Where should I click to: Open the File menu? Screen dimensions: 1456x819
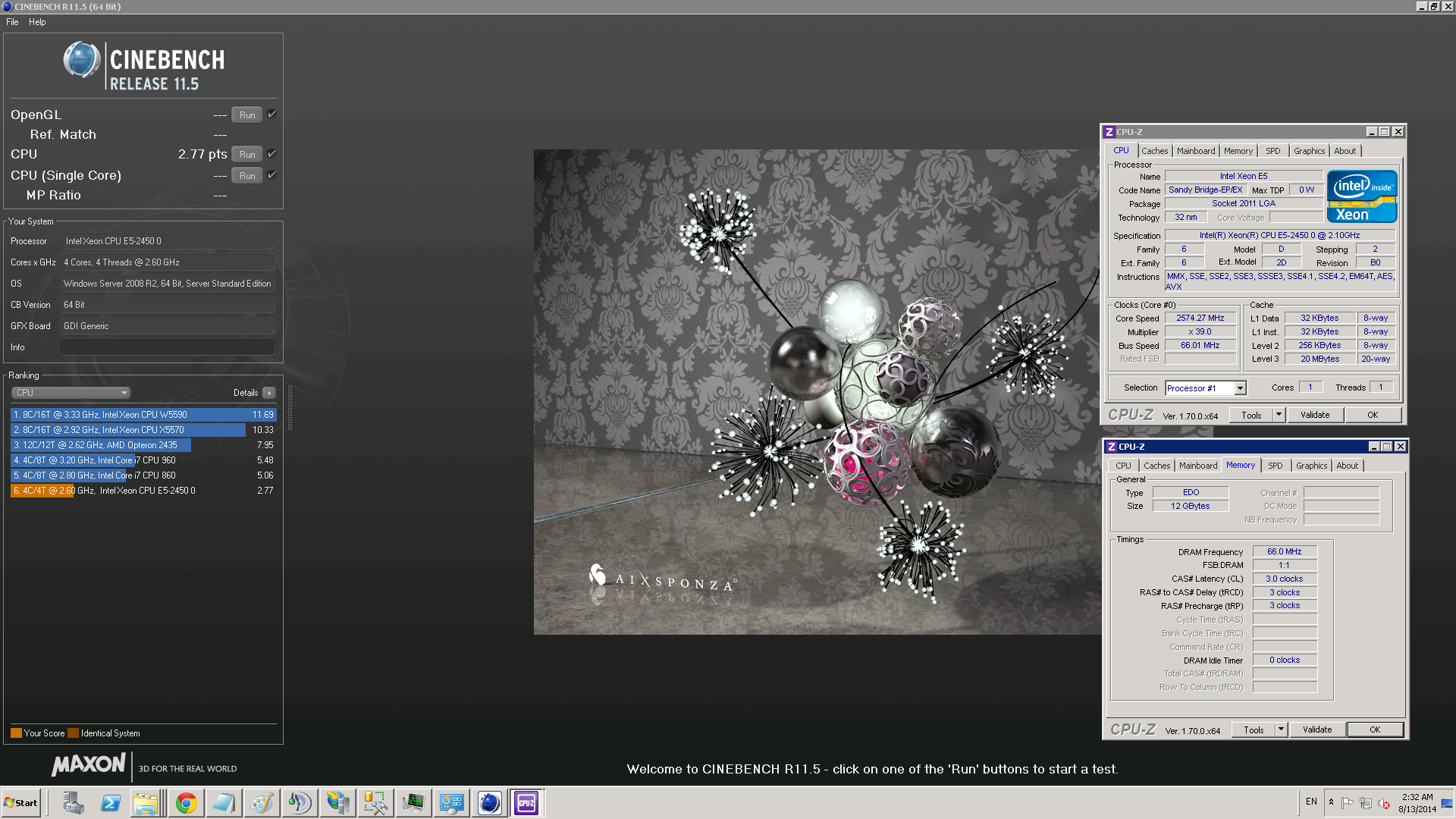(12, 22)
